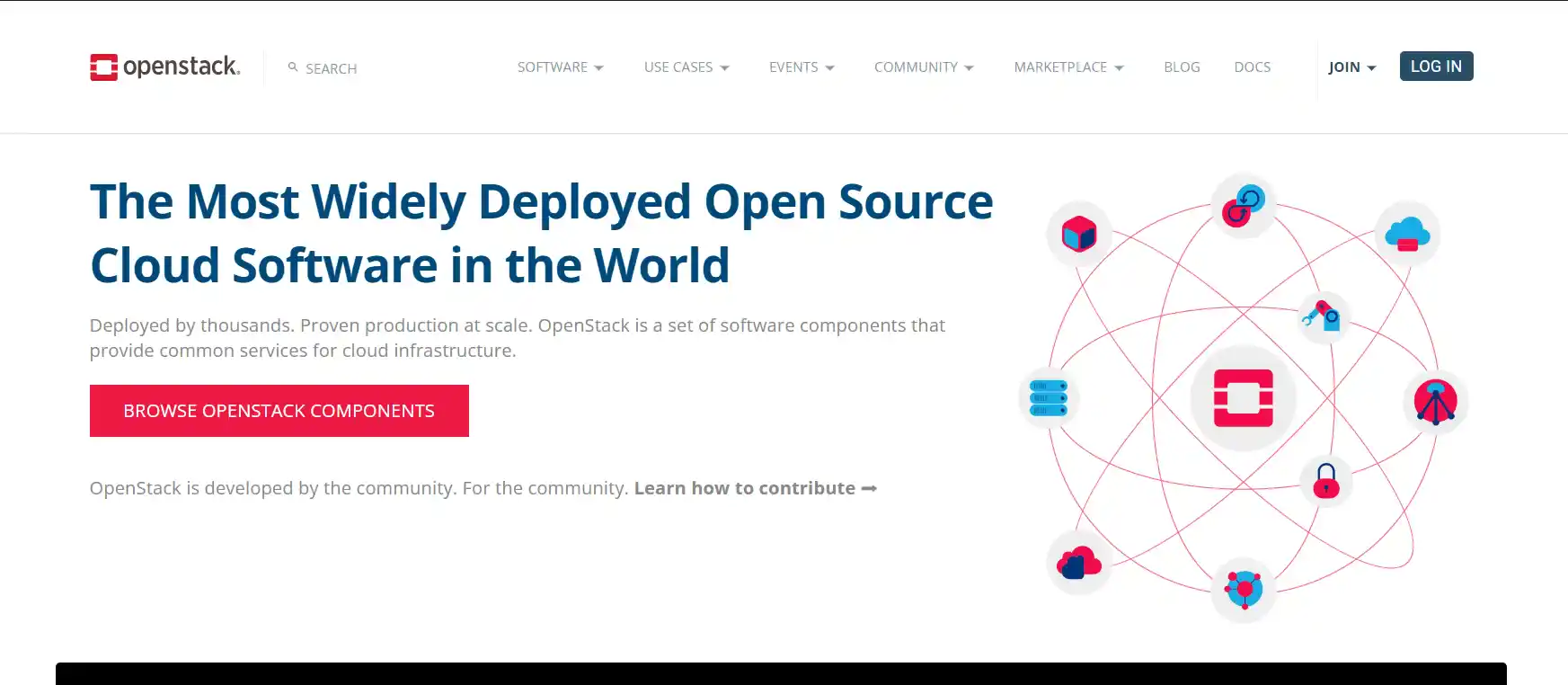
Task: Click the central OpenStack logo in diagram
Action: pos(1244,398)
